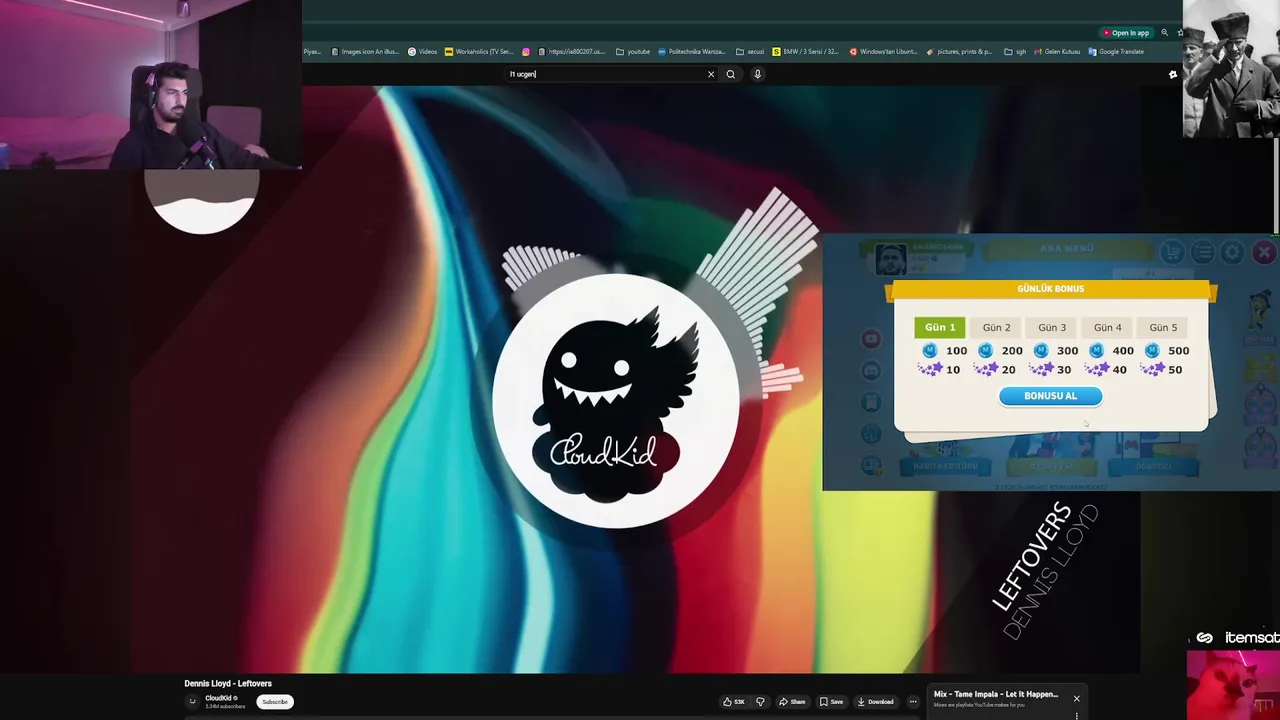Screen dimensions: 1280x720
Task: Click the webcam overlay of the streamer
Action: tap(151, 84)
